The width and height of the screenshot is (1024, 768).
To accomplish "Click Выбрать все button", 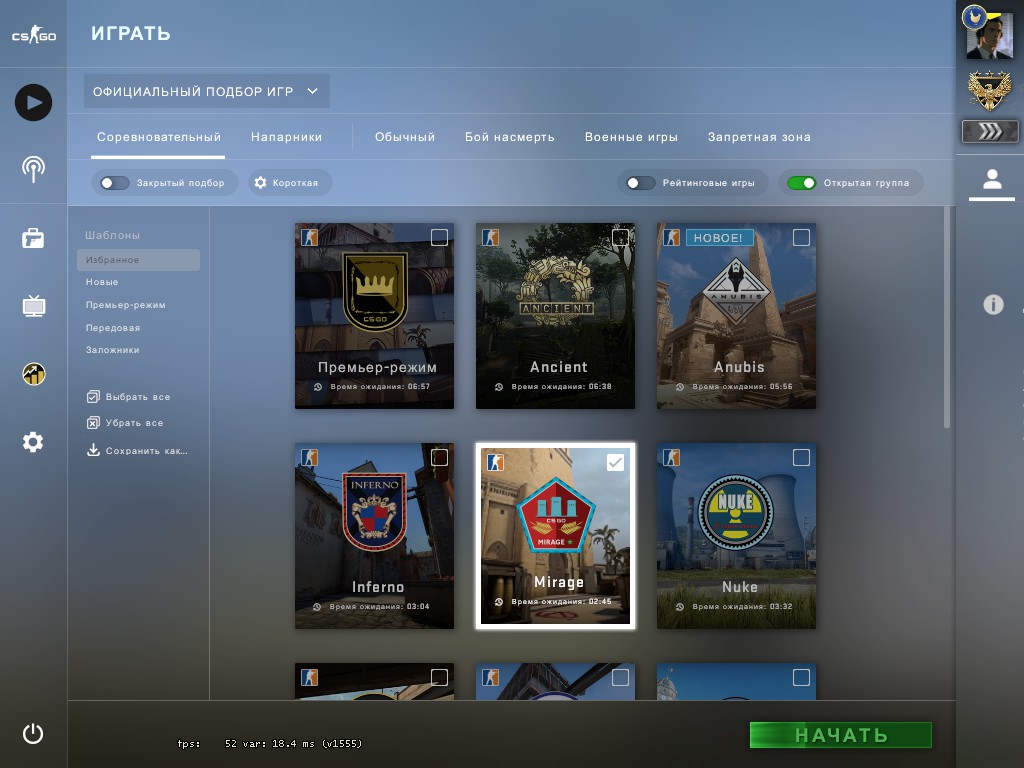I will [x=129, y=397].
